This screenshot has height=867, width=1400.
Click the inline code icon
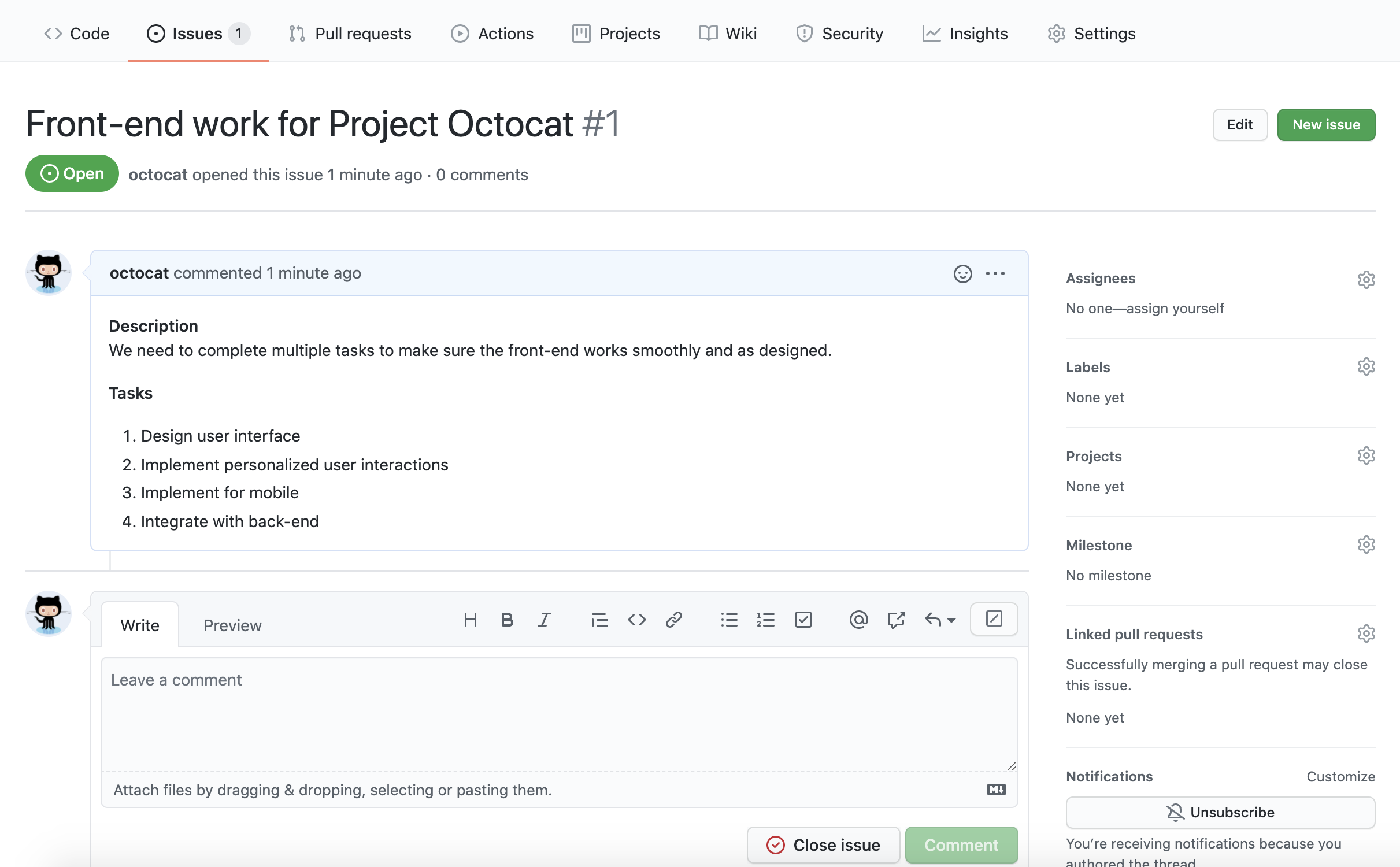point(637,619)
